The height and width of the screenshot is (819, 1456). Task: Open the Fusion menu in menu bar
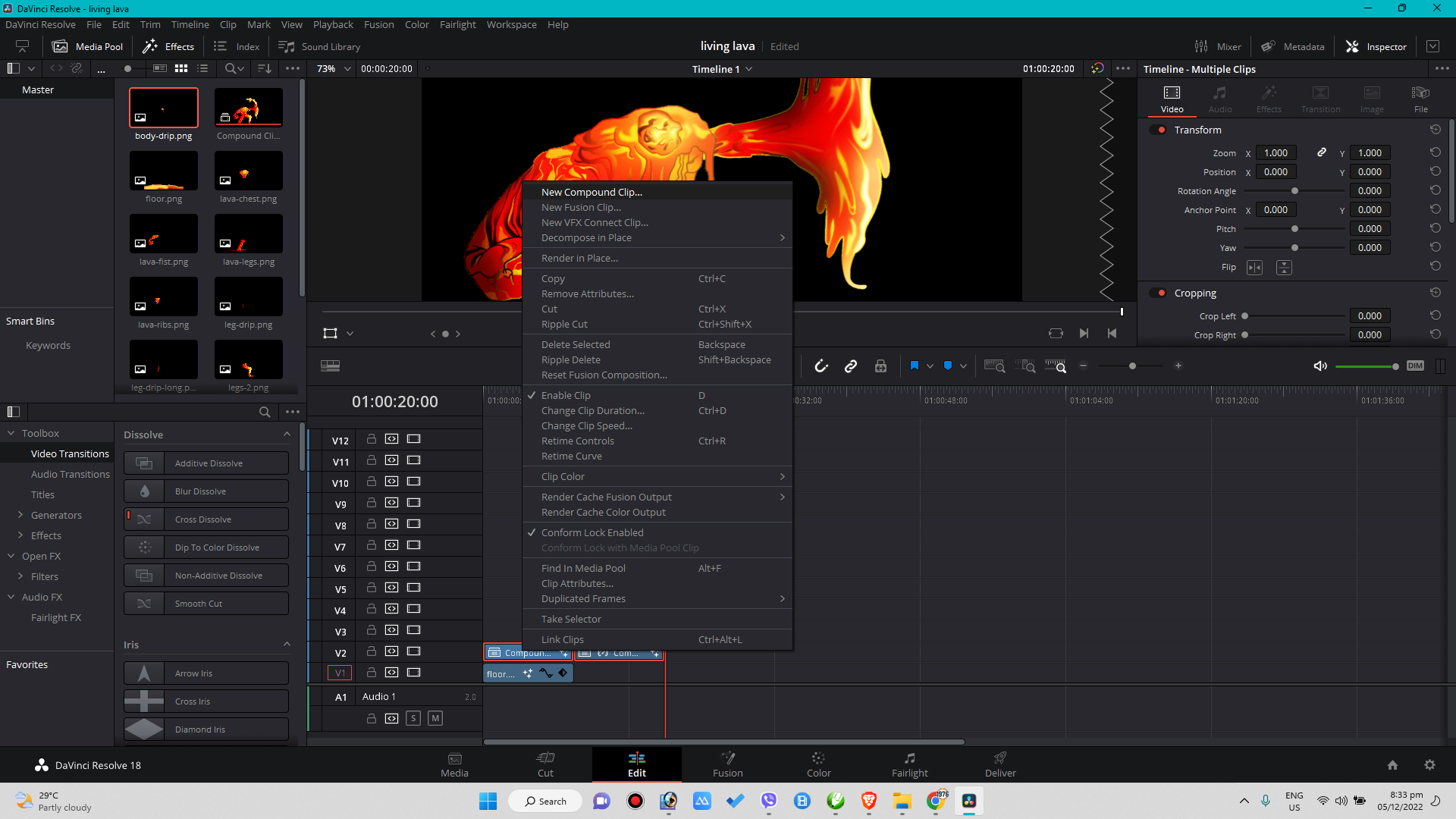tap(378, 24)
